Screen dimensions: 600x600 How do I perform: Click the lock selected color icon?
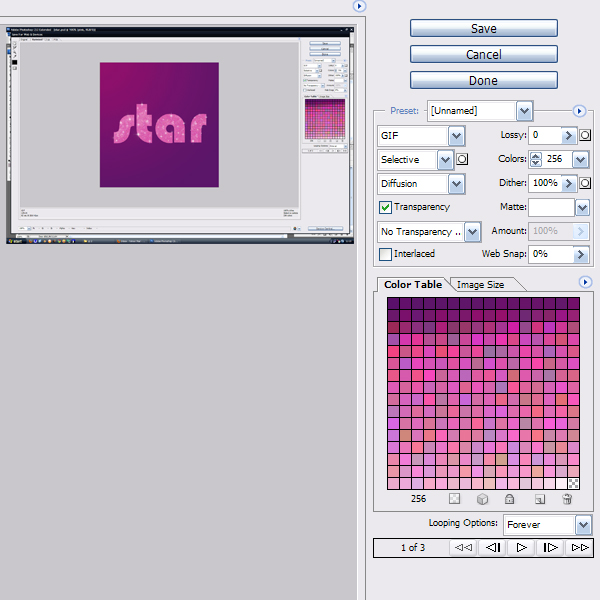[509, 499]
